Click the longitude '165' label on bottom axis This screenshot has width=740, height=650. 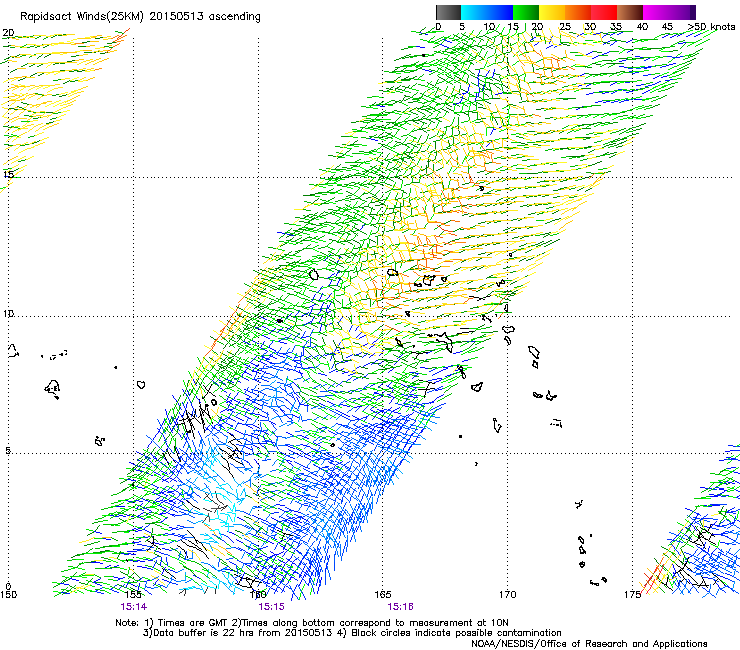(x=383, y=594)
